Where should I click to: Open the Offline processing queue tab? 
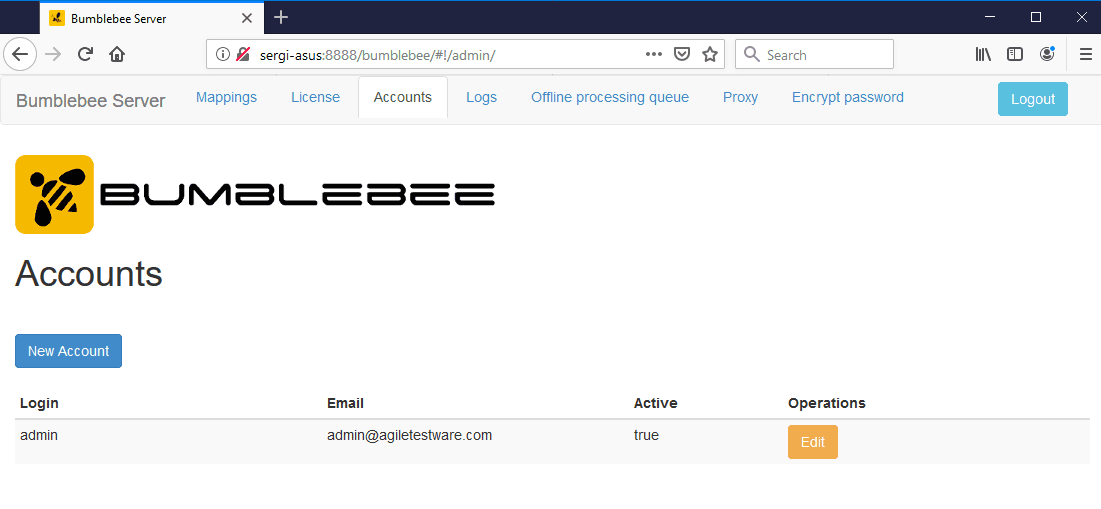(609, 97)
